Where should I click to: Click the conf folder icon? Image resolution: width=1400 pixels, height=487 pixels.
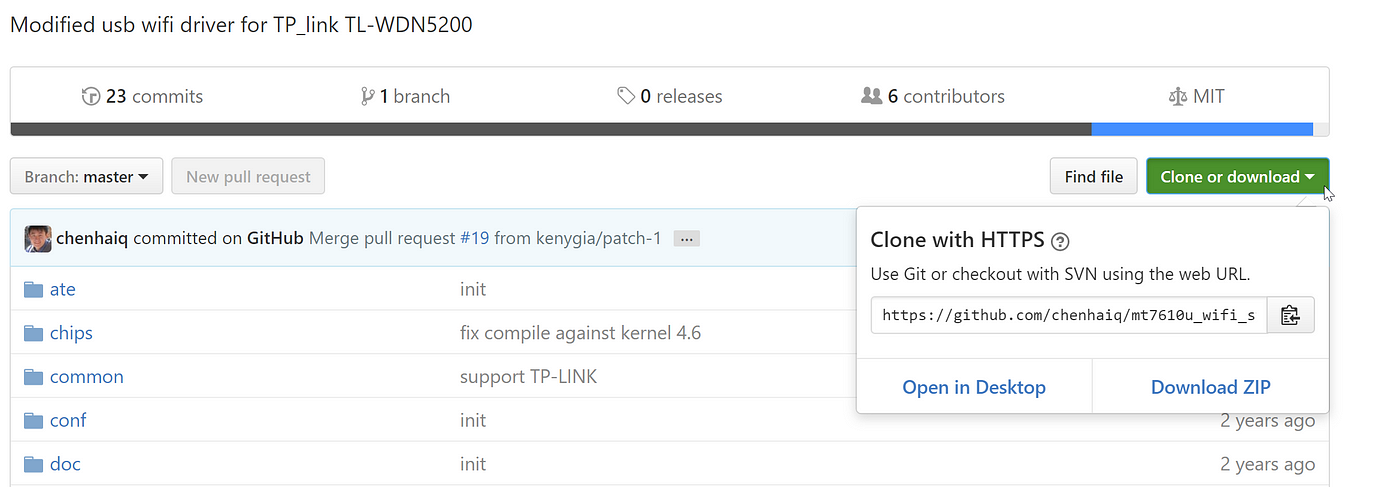(x=34, y=420)
